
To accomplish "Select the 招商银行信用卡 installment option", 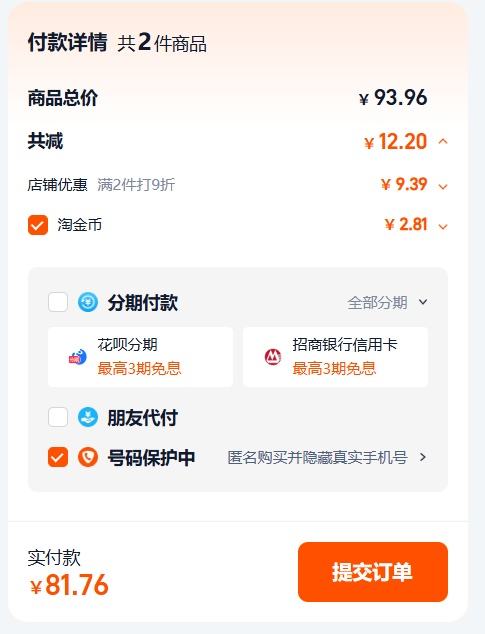I will pyautogui.click(x=335, y=357).
